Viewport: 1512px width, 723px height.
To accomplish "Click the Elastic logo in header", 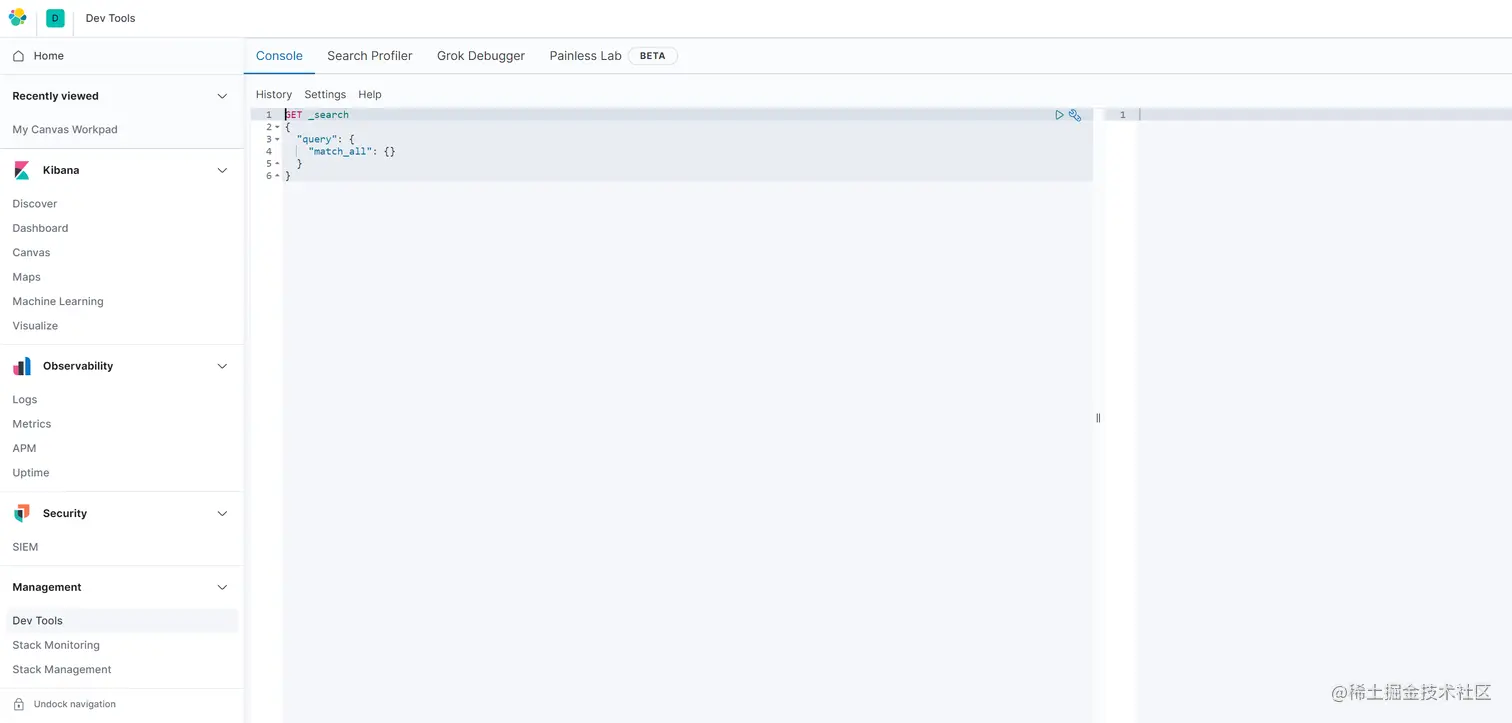I will (x=17, y=17).
